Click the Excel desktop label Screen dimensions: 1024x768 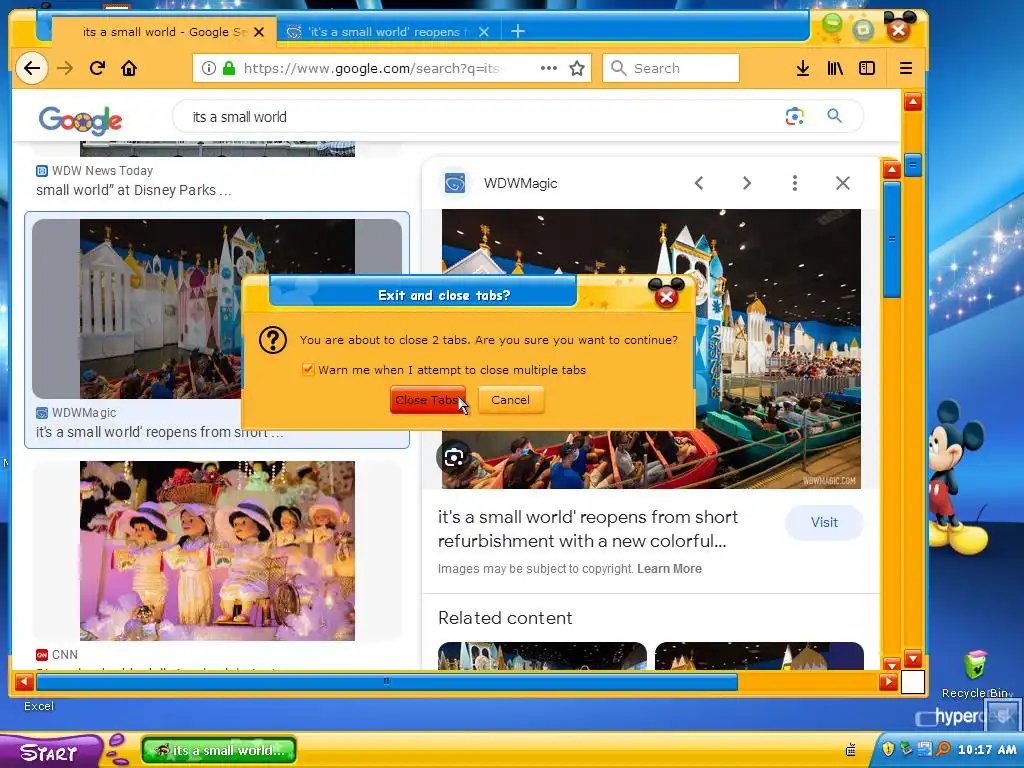39,706
